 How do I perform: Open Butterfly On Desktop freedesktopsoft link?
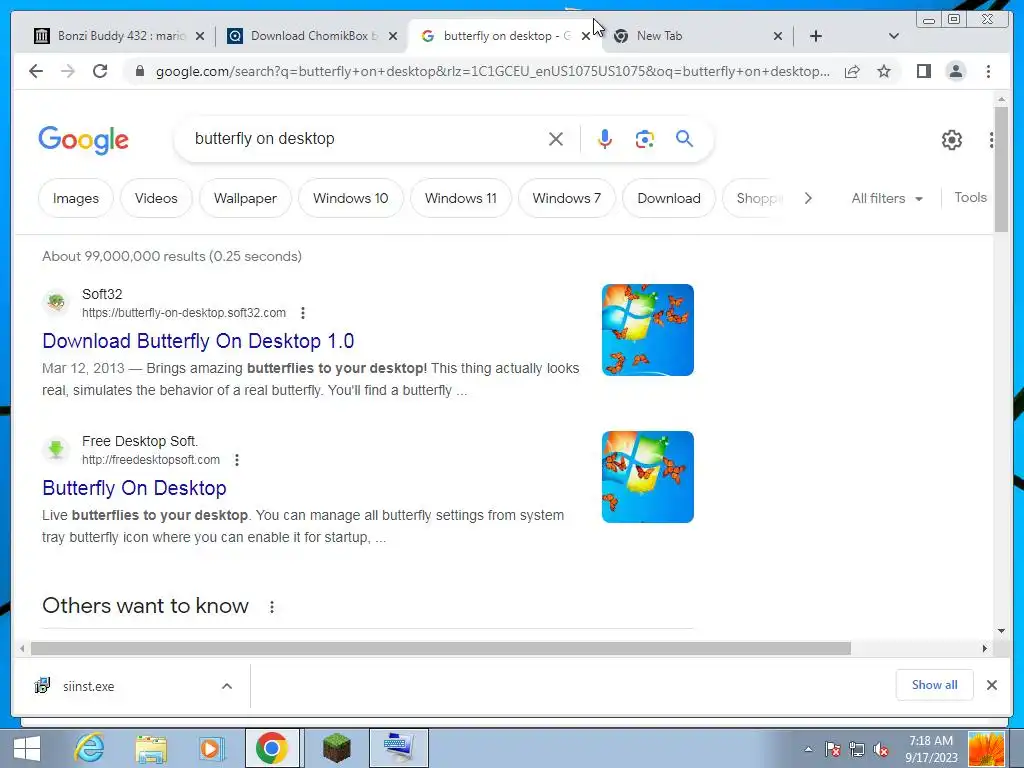[134, 488]
